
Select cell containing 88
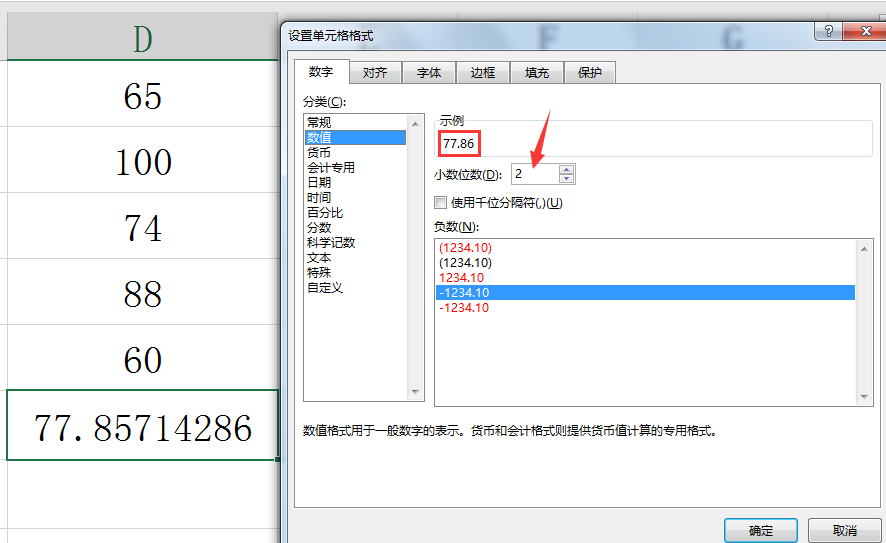pyautogui.click(x=142, y=292)
